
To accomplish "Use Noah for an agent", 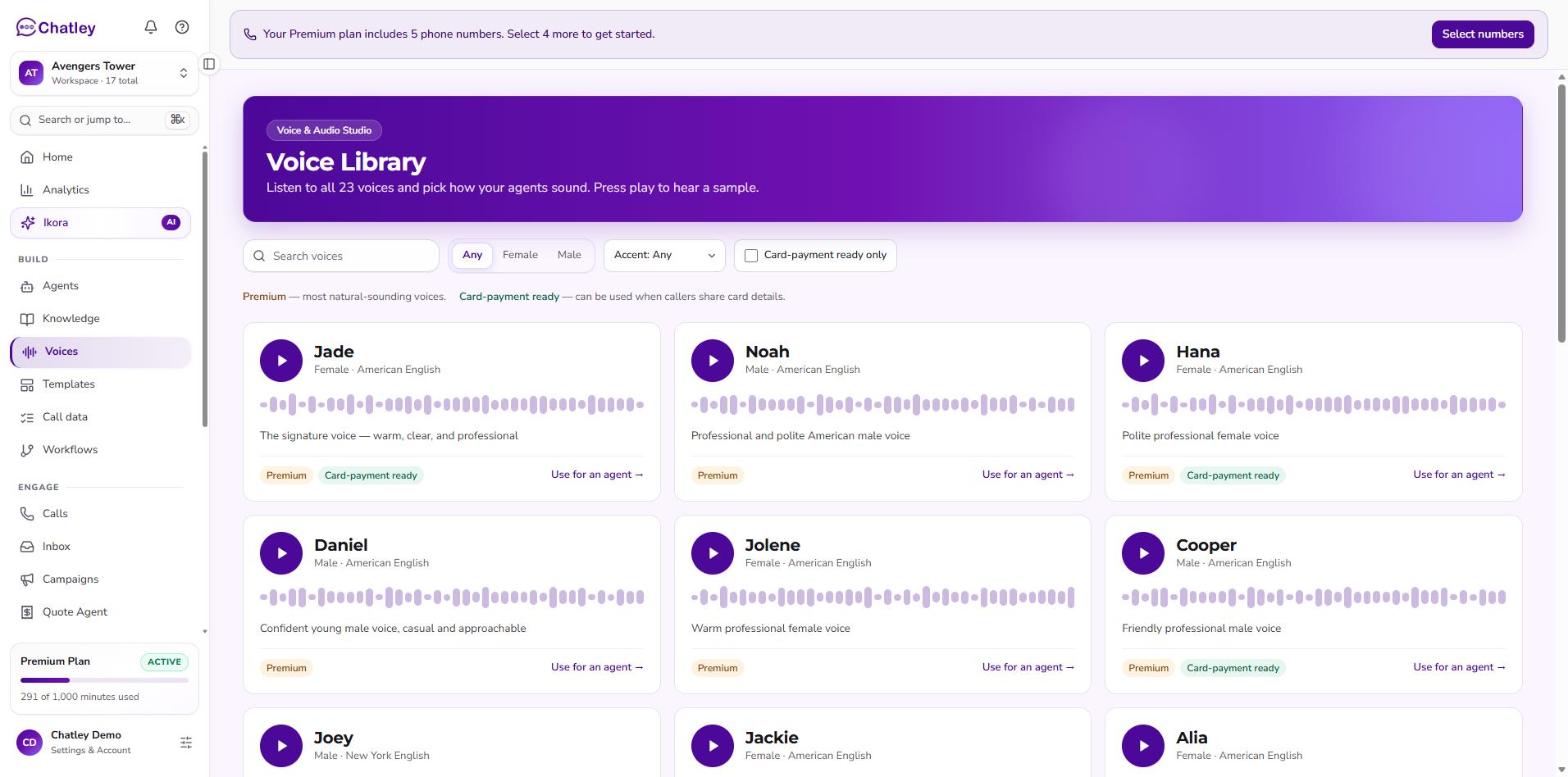I will [x=1028, y=475].
